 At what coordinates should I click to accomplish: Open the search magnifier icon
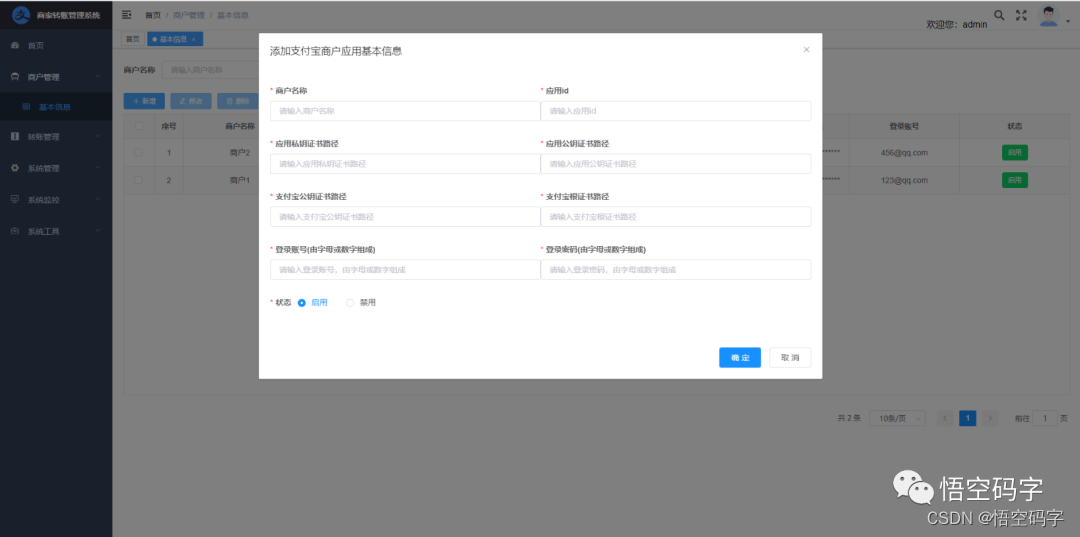click(999, 14)
